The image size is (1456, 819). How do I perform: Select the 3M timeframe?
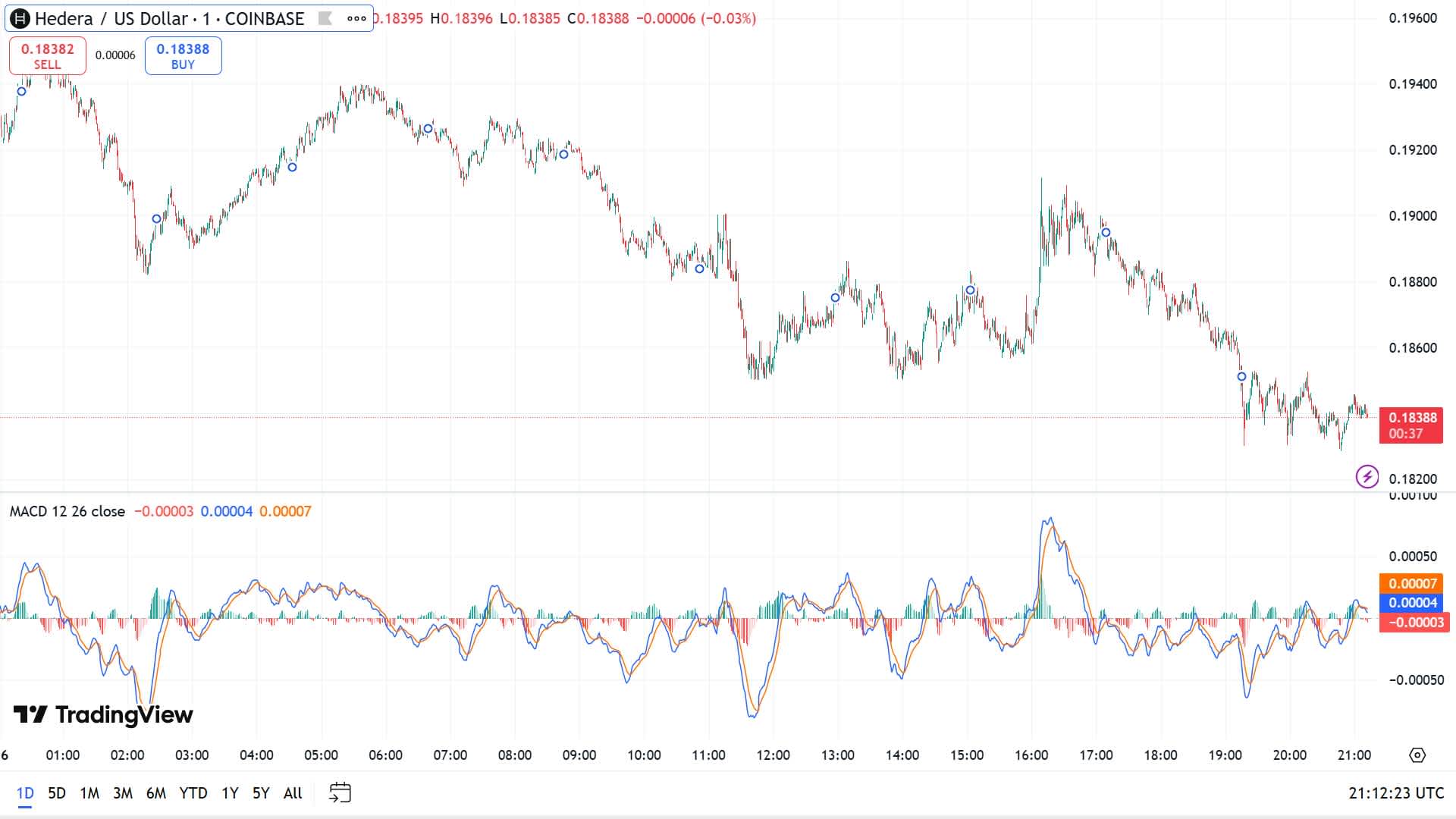click(x=123, y=792)
